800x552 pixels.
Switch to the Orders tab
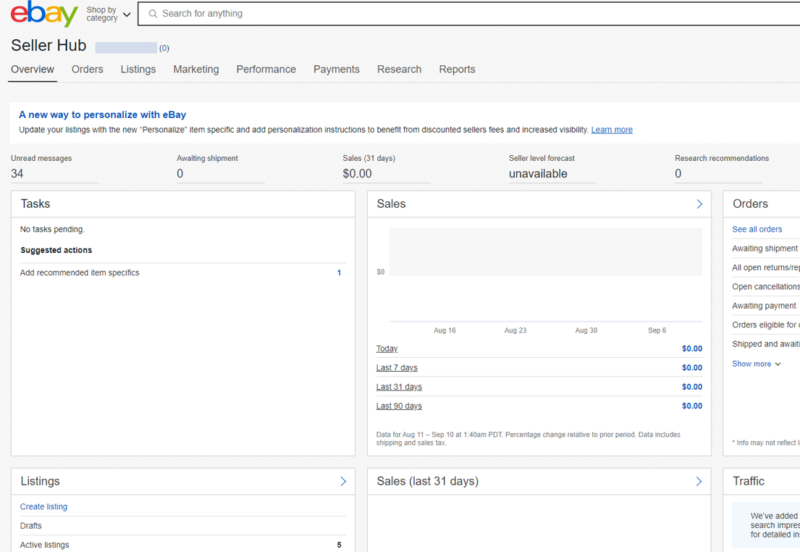click(87, 69)
